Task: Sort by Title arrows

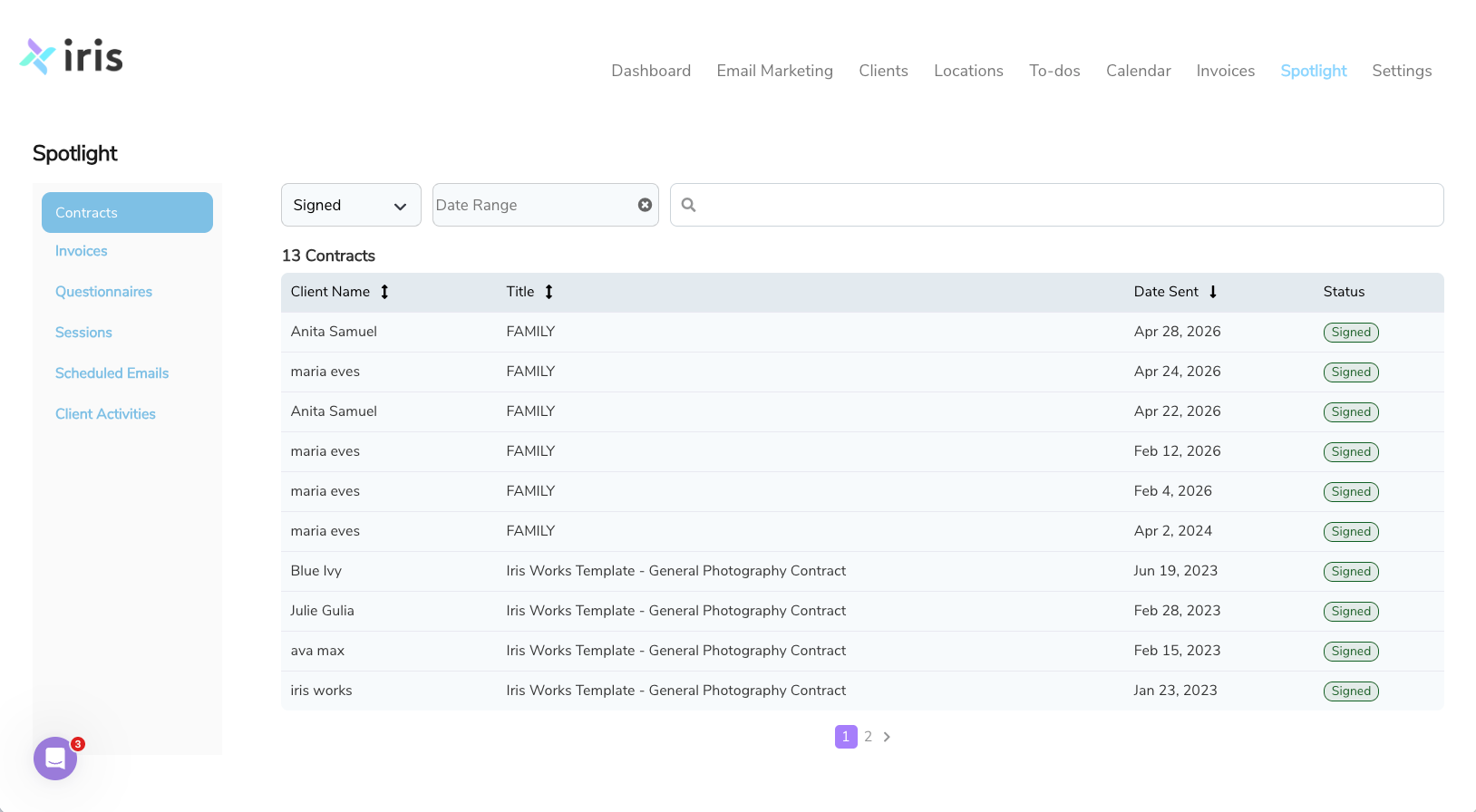Action: click(x=549, y=292)
